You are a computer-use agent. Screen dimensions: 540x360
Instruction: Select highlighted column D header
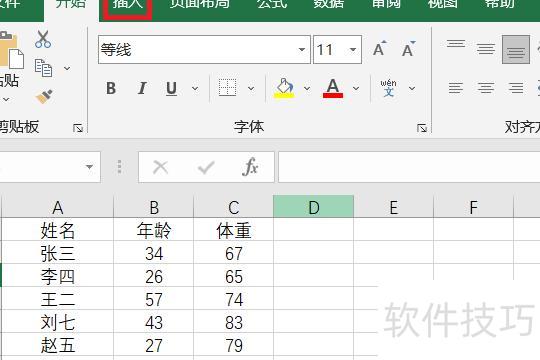pos(314,207)
